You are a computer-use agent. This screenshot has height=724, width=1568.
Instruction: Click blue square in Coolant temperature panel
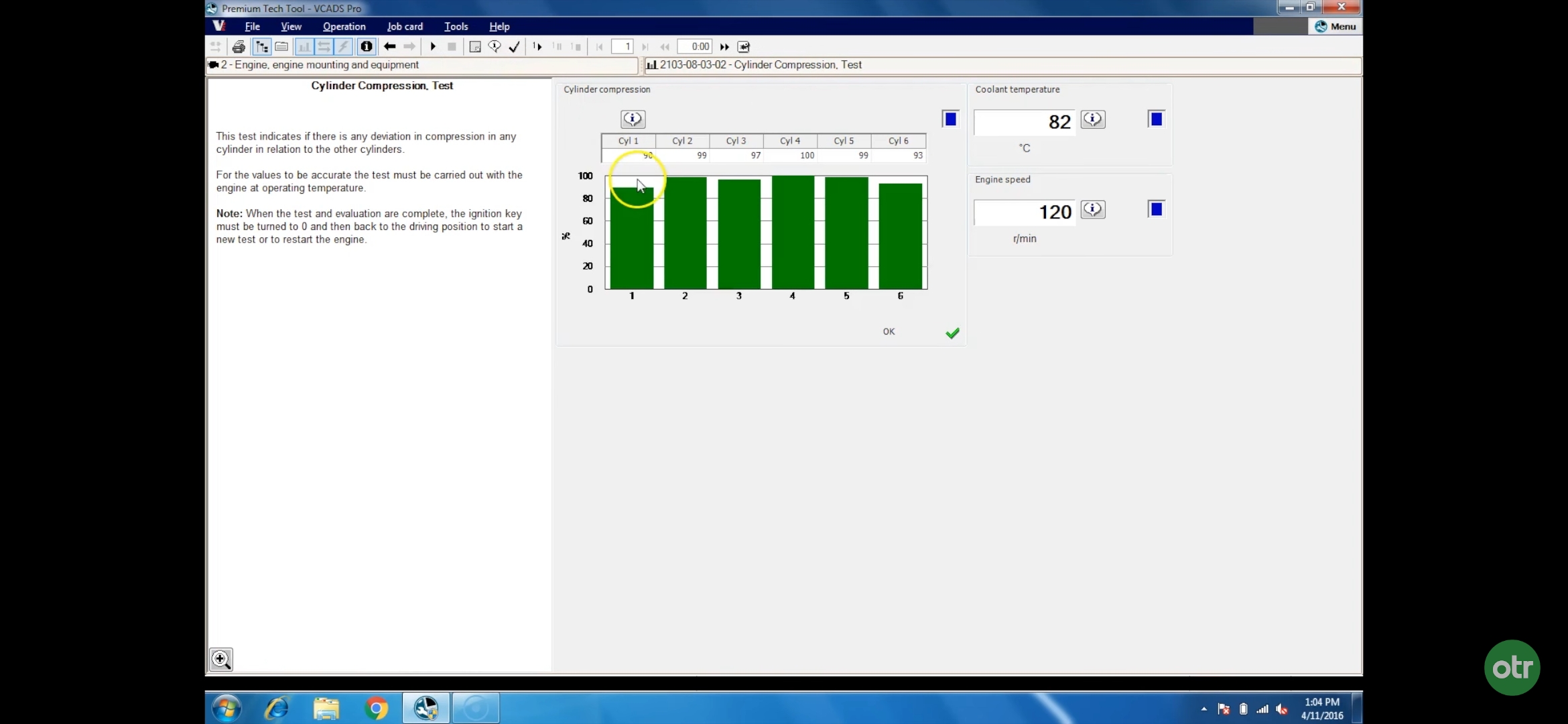tap(1156, 119)
